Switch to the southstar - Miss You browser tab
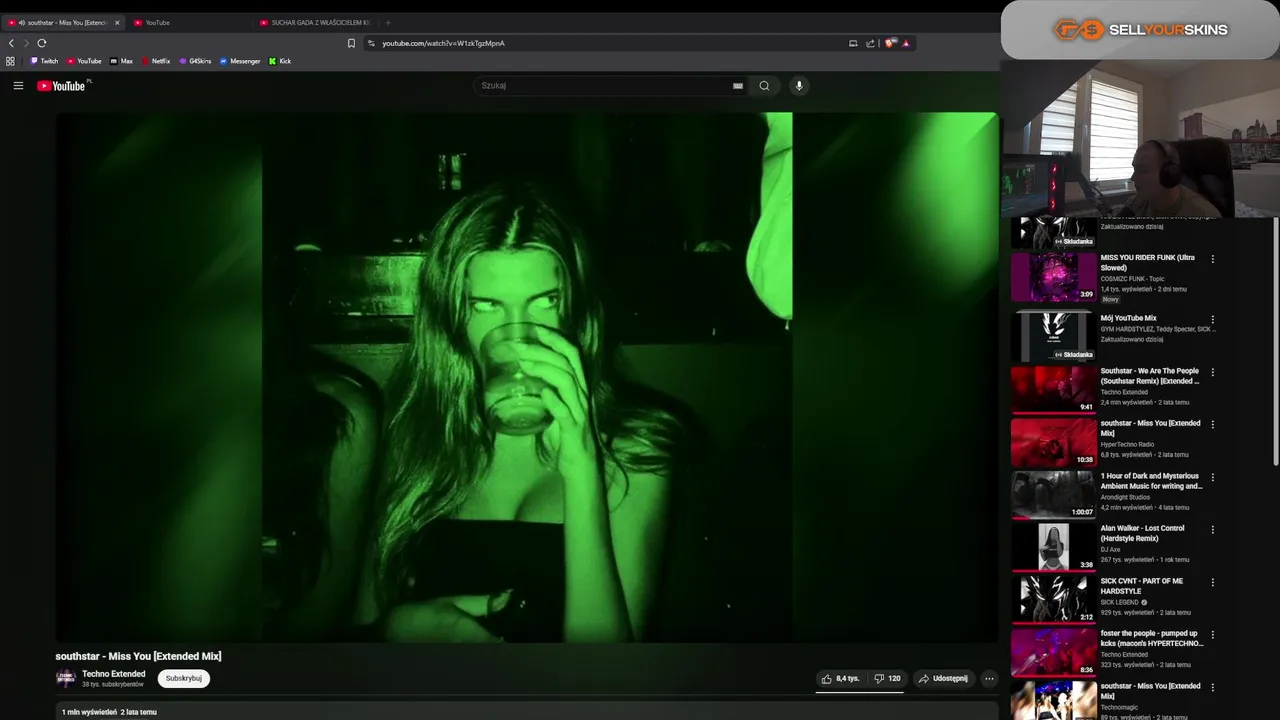The image size is (1280, 720). [62, 22]
